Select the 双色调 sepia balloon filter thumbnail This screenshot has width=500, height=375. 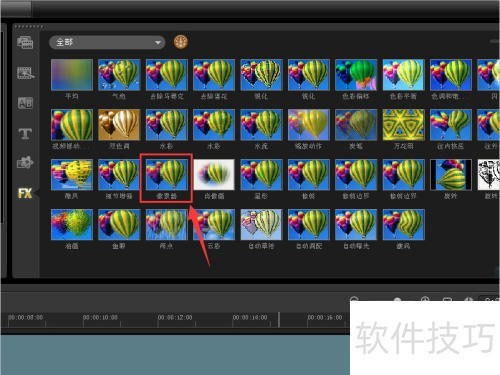pyautogui.click(x=119, y=125)
